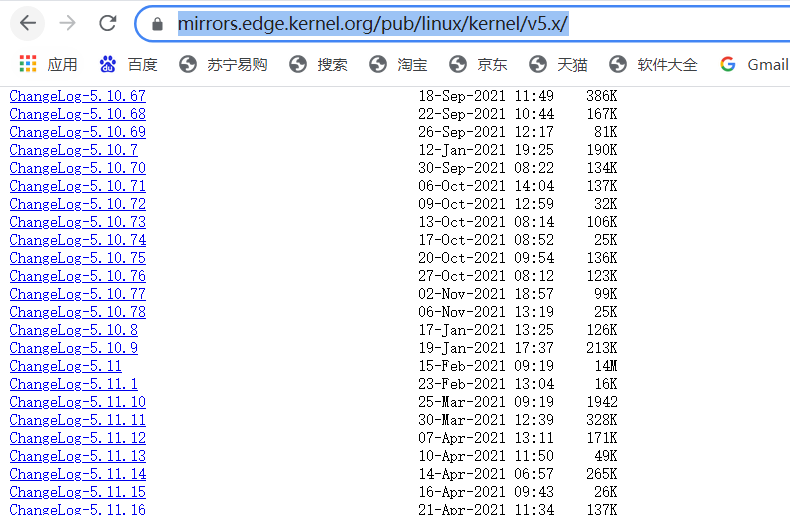Image resolution: width=790 pixels, height=515 pixels.
Task: Open ChangeLog-5.10.73 link
Action: point(78,222)
